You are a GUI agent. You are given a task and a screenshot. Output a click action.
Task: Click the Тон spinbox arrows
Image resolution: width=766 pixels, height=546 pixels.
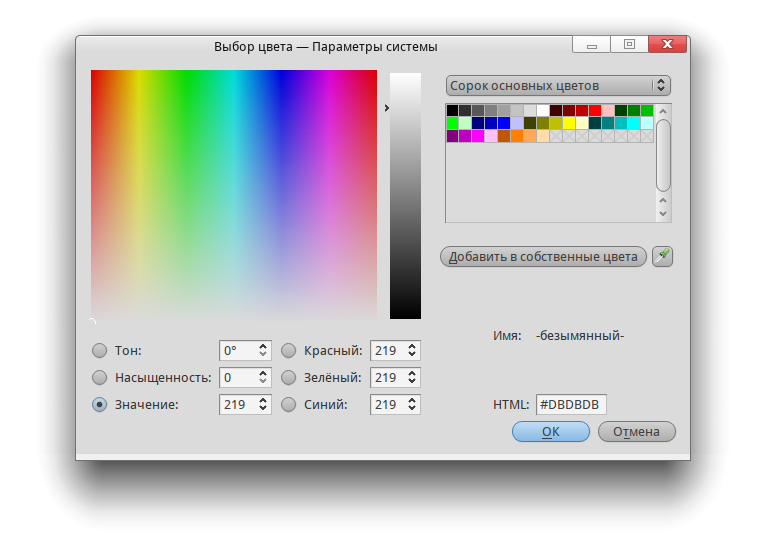coord(263,351)
